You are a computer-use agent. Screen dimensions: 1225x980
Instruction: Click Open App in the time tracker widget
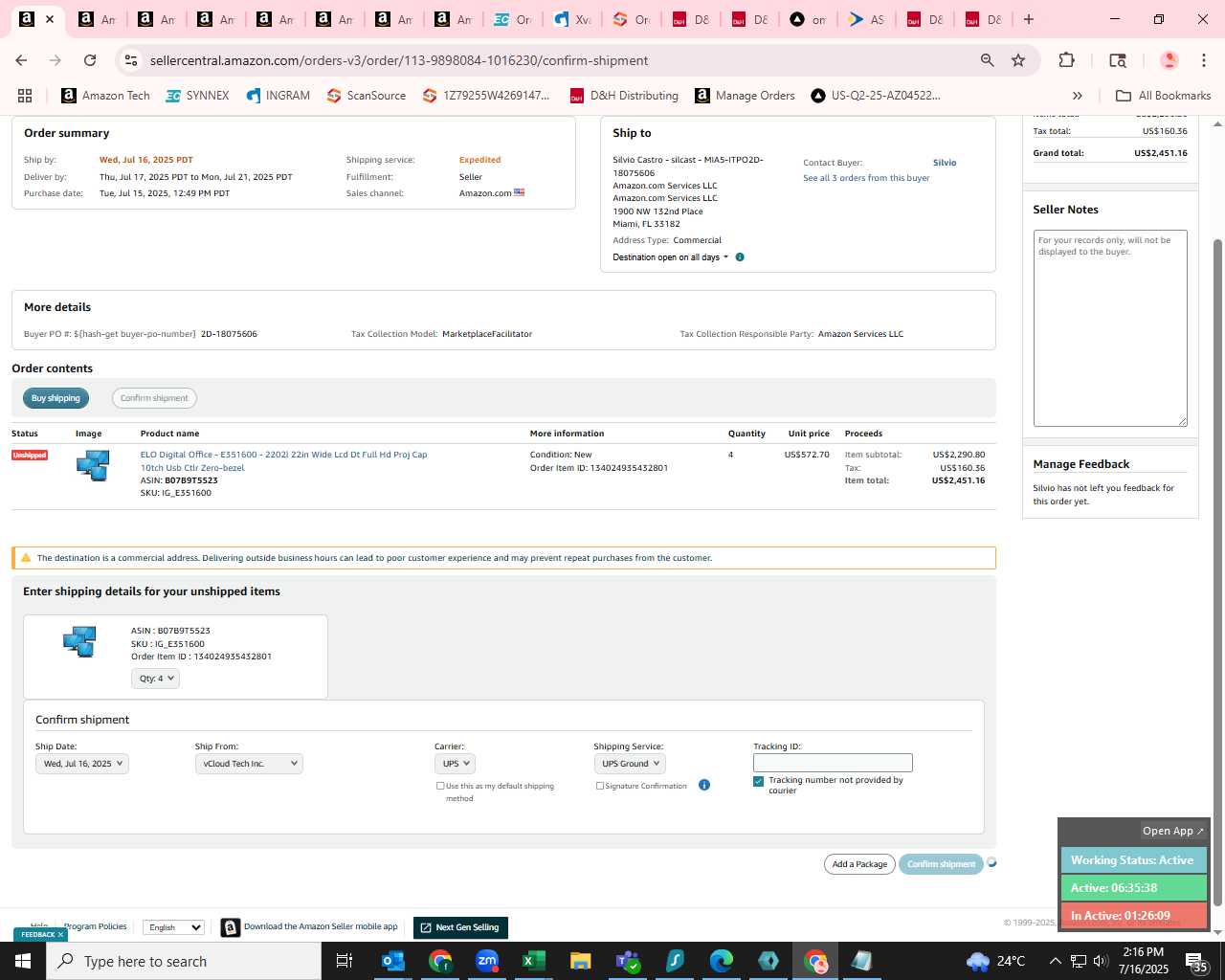click(1173, 831)
